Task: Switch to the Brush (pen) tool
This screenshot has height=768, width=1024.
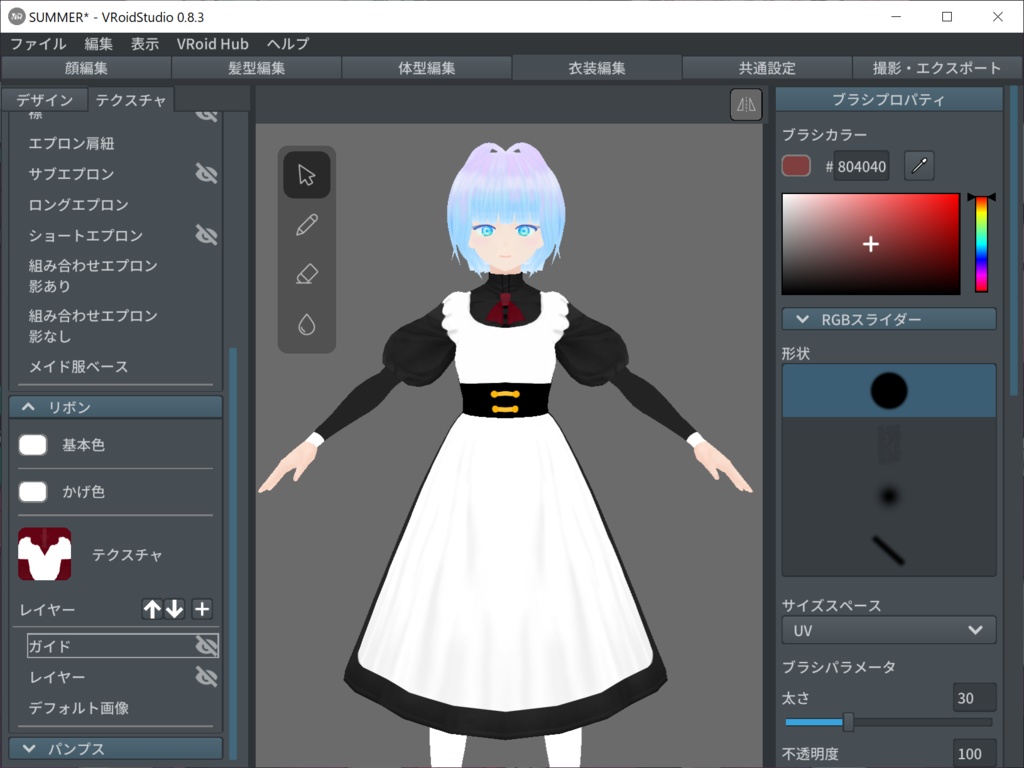Action: [307, 224]
